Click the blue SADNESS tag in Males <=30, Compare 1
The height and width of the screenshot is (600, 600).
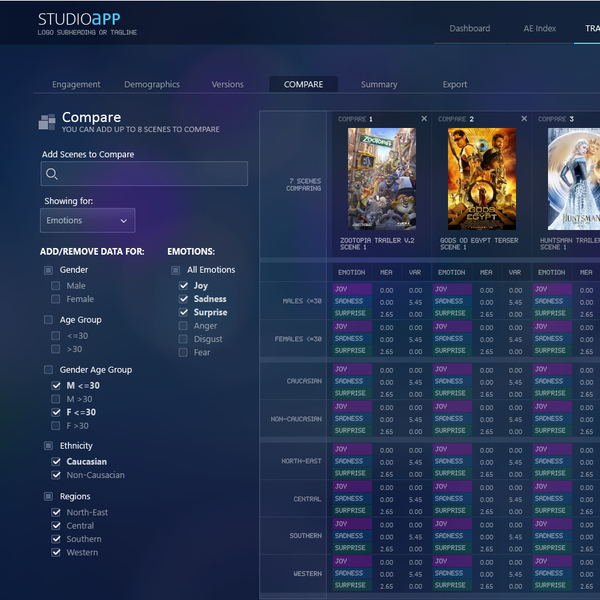(x=352, y=301)
